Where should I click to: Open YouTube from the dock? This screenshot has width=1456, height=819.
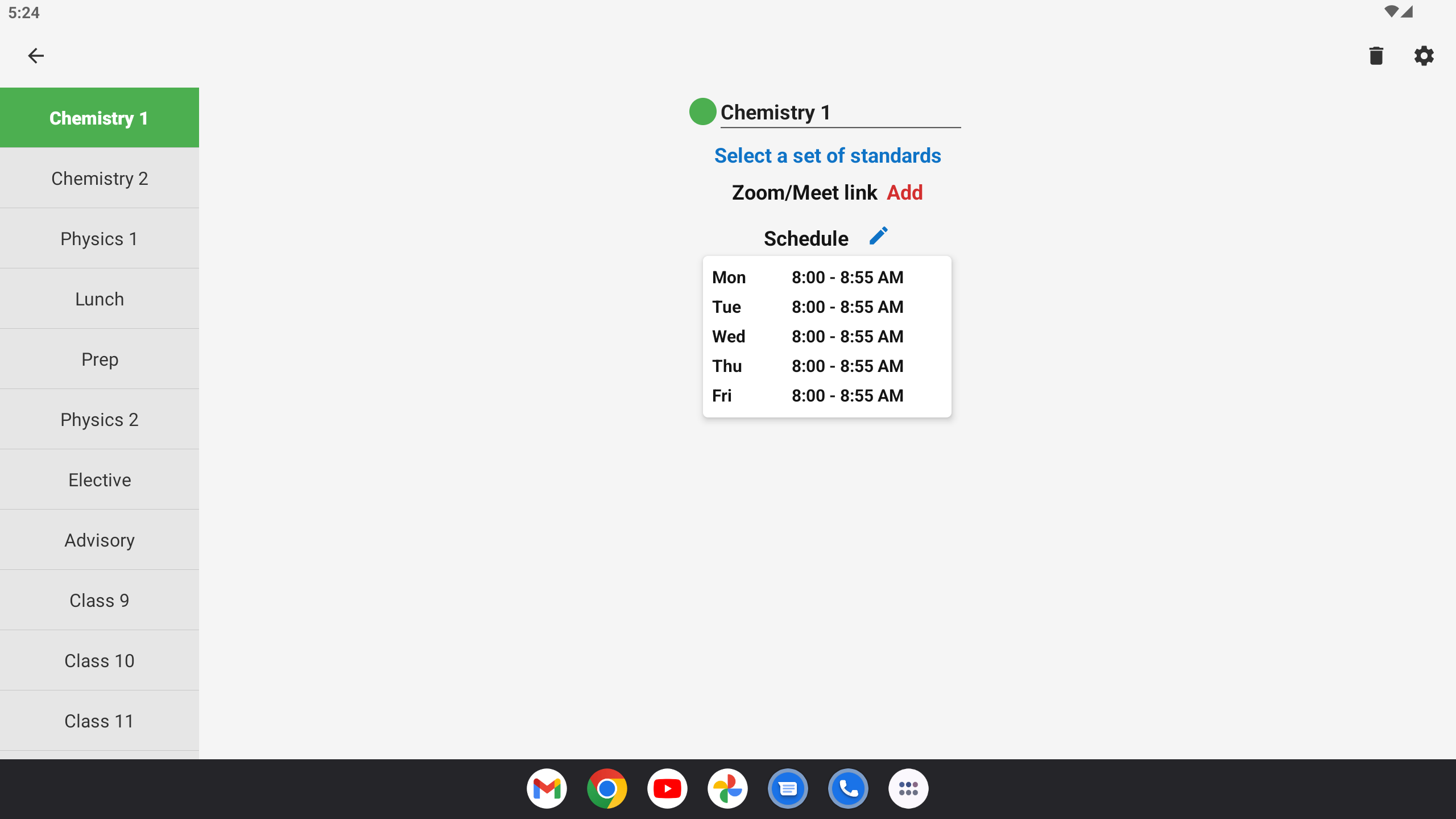tap(667, 789)
